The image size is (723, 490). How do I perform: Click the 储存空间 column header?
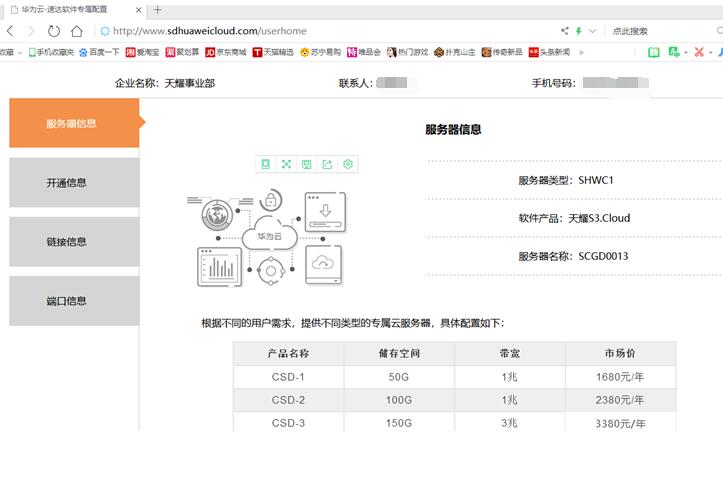point(399,354)
